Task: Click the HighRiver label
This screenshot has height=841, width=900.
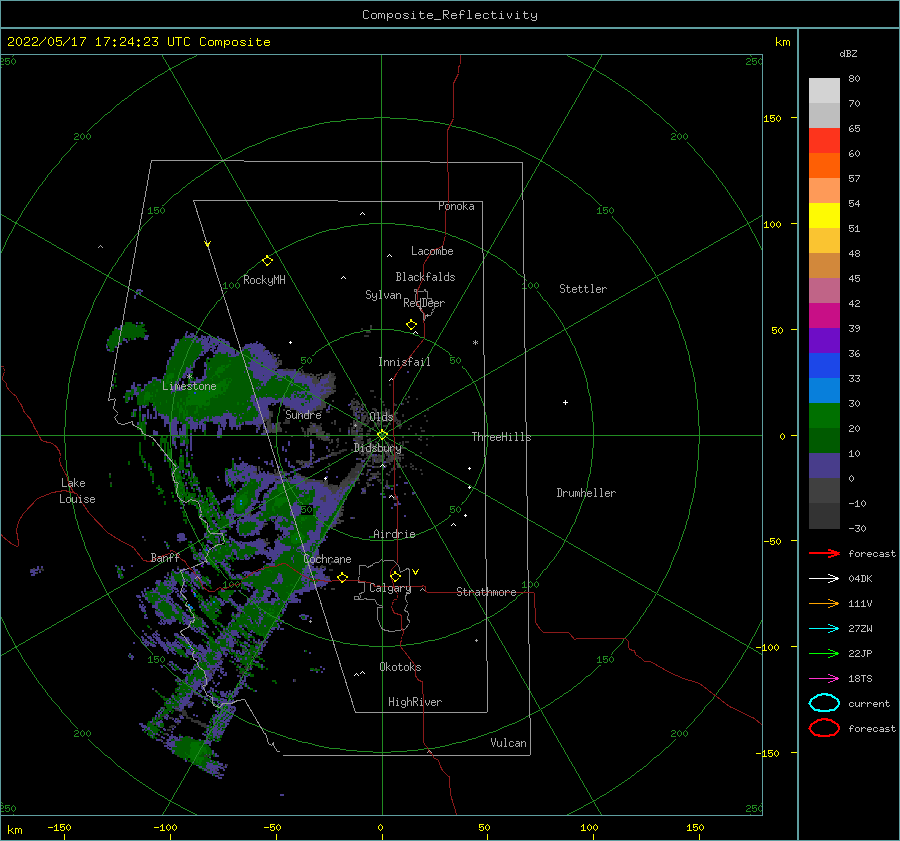Action: (x=415, y=702)
